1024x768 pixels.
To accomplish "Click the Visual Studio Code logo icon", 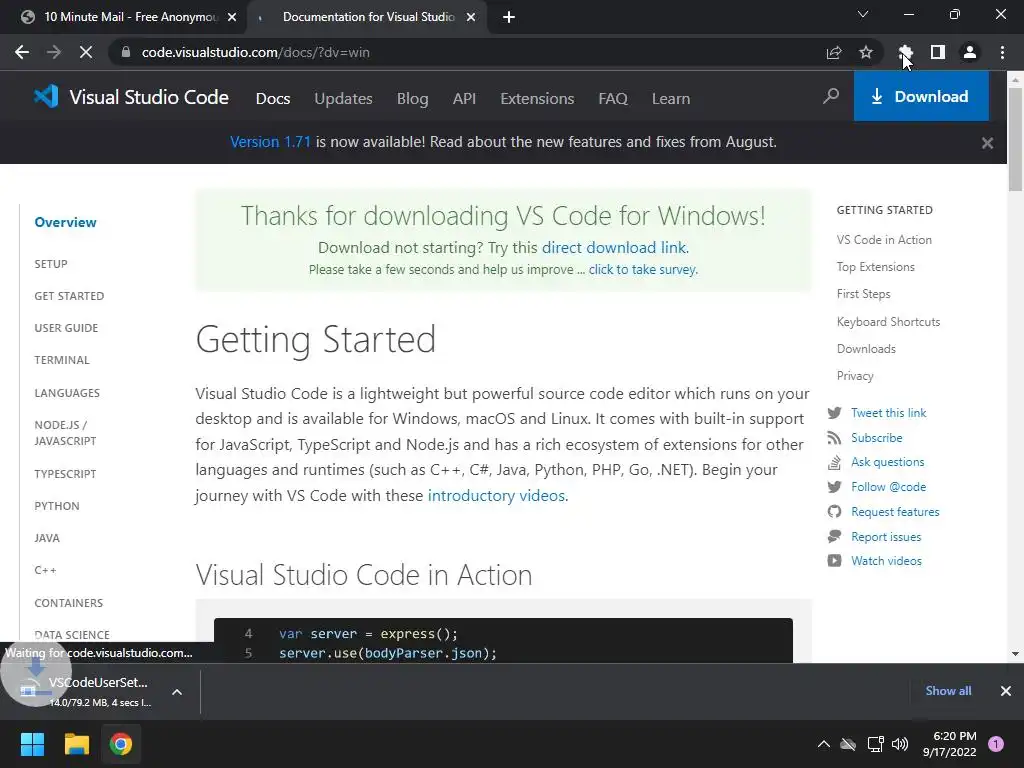I will (46, 97).
